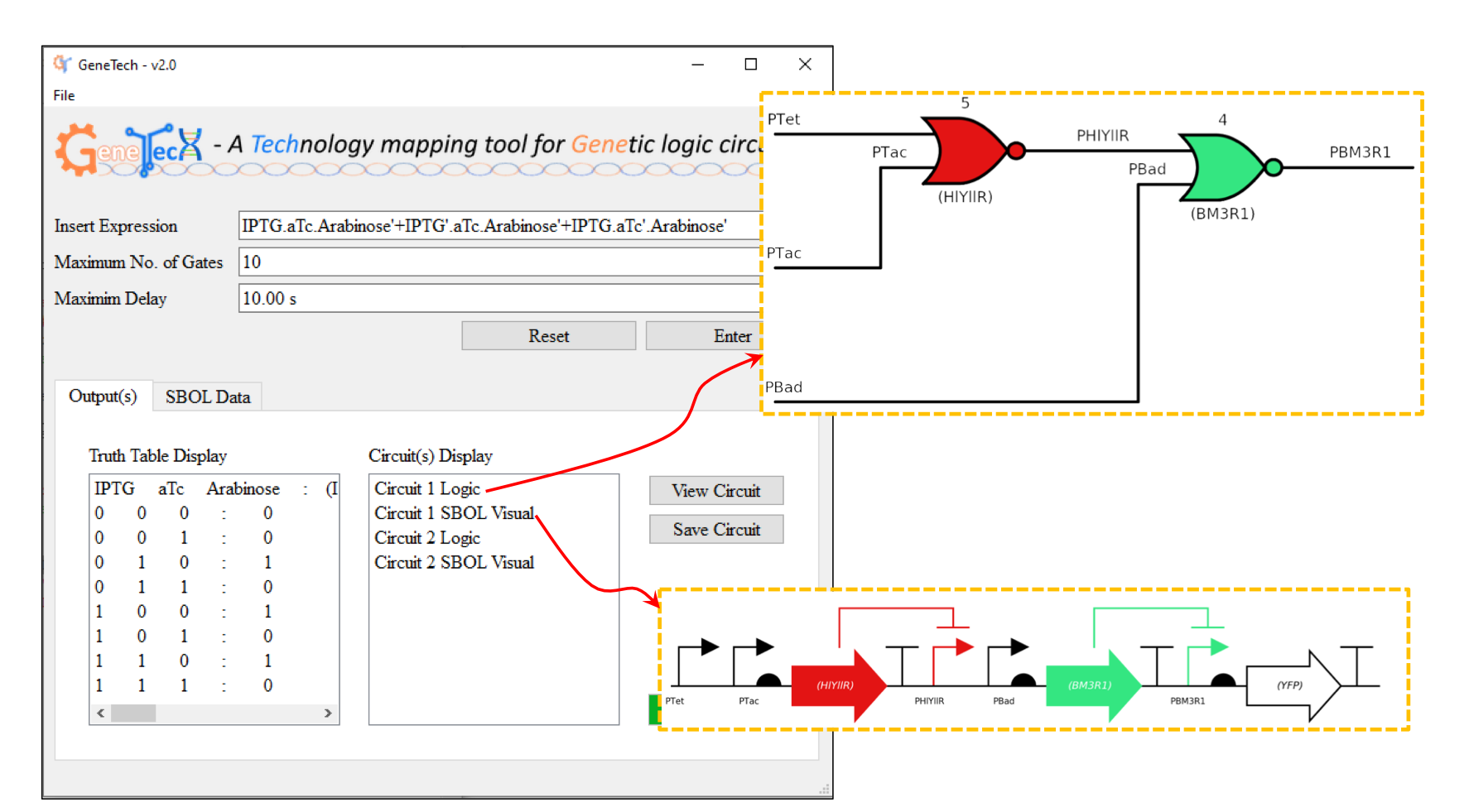Viewport: 1469px width, 812px height.
Task: Click the green BM3R1 coding sequence arrow
Action: tap(1092, 685)
